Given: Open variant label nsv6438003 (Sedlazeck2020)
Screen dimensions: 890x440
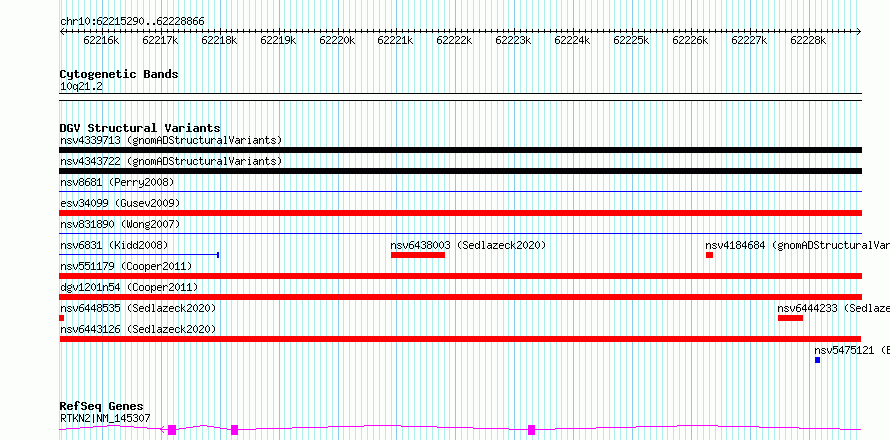Looking at the screenshot, I should 468,245.
